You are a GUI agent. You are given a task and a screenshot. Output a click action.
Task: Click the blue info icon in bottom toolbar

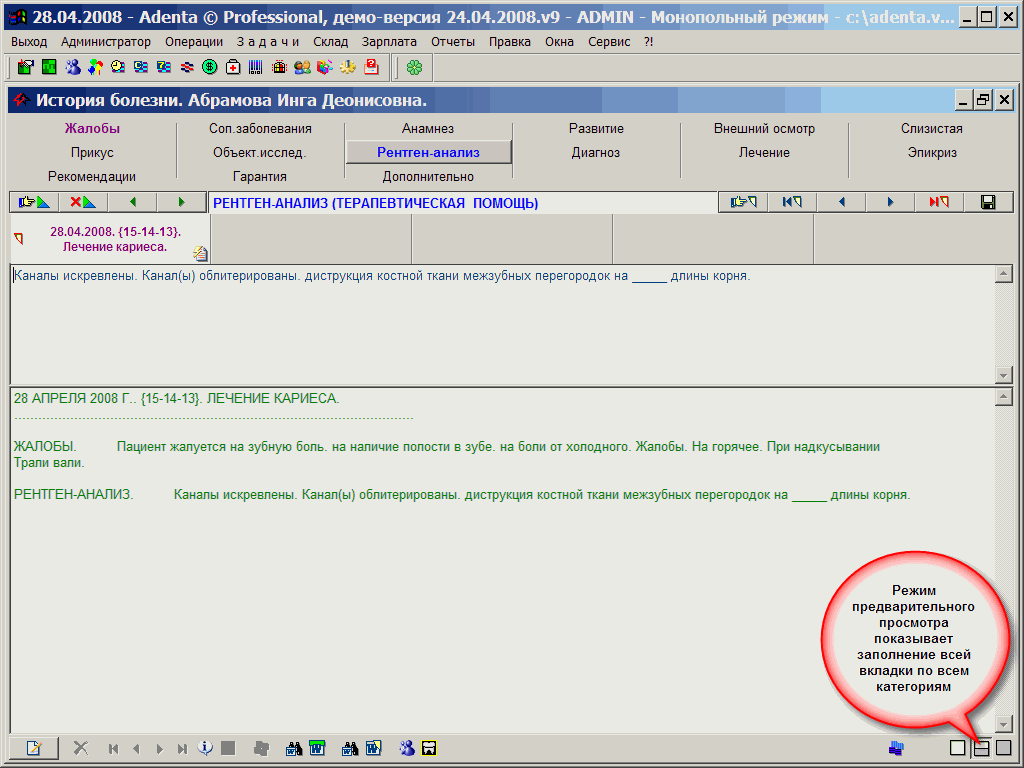(x=205, y=747)
